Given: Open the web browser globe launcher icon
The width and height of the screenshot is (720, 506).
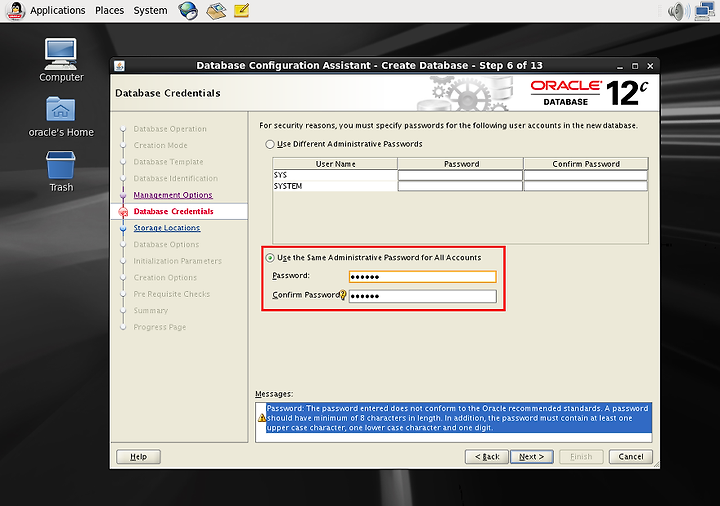Looking at the screenshot, I should 188,10.
